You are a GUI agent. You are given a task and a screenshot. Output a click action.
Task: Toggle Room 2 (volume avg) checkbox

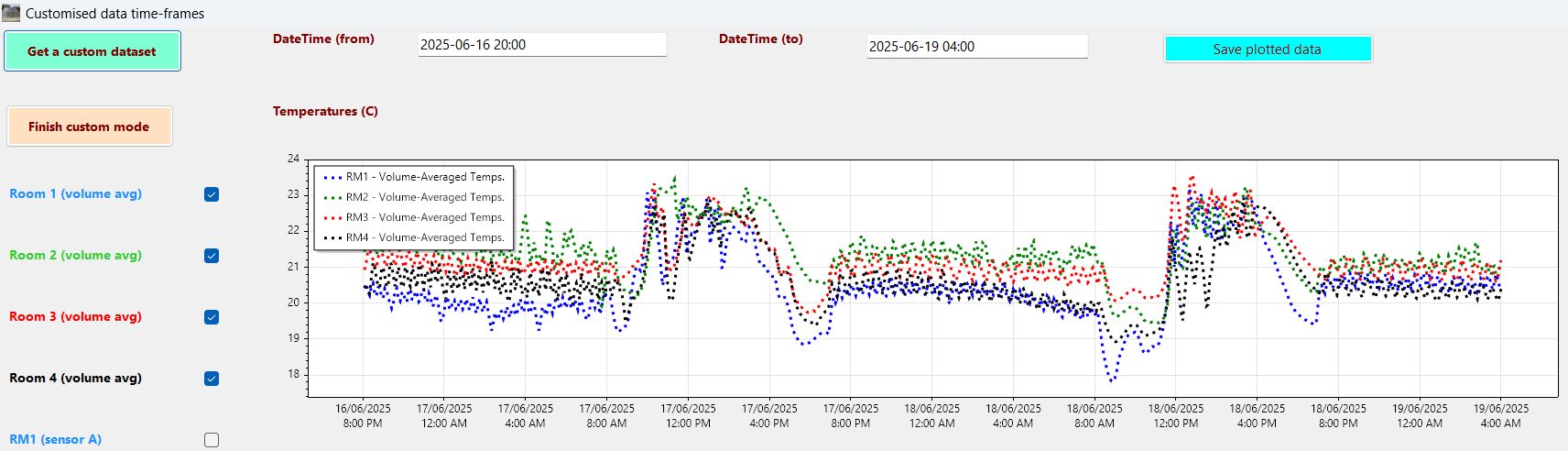tap(212, 256)
